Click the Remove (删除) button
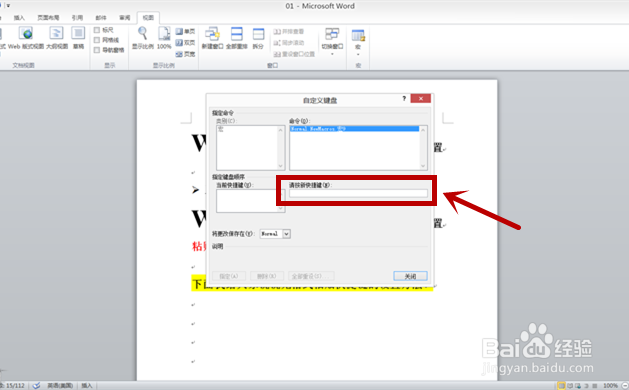This screenshot has height=390, width=629. point(267,276)
